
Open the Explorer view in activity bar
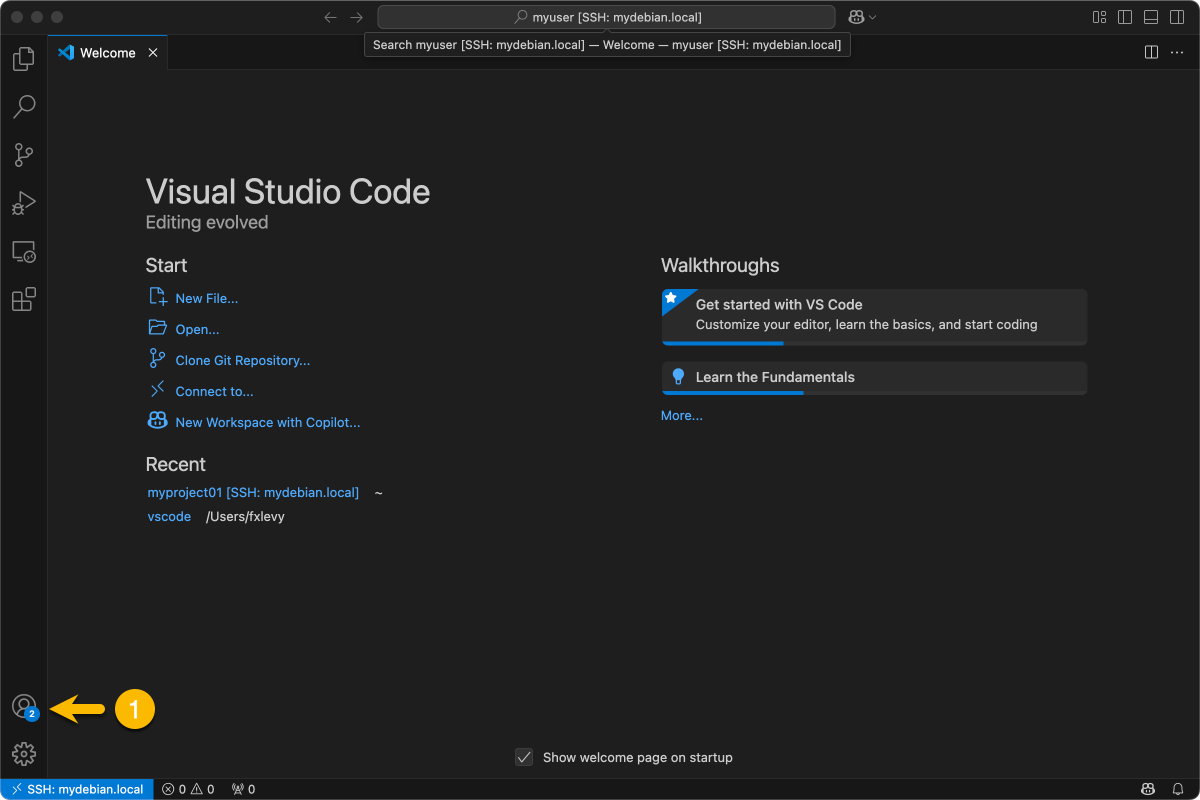pos(23,59)
